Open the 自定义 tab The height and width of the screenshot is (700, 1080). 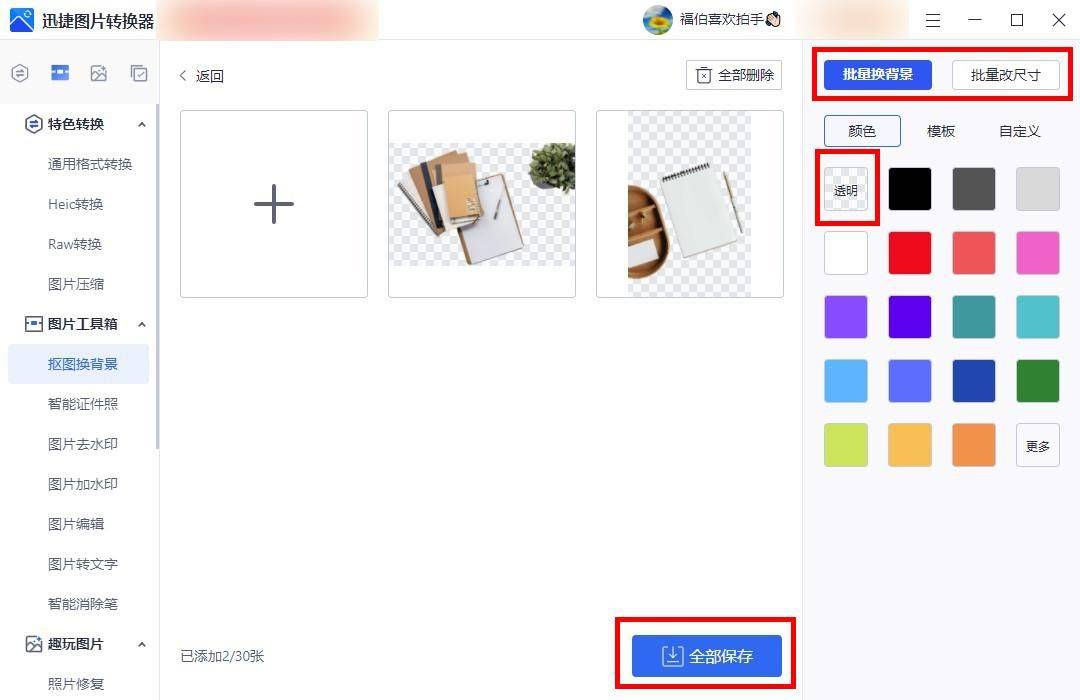1019,131
